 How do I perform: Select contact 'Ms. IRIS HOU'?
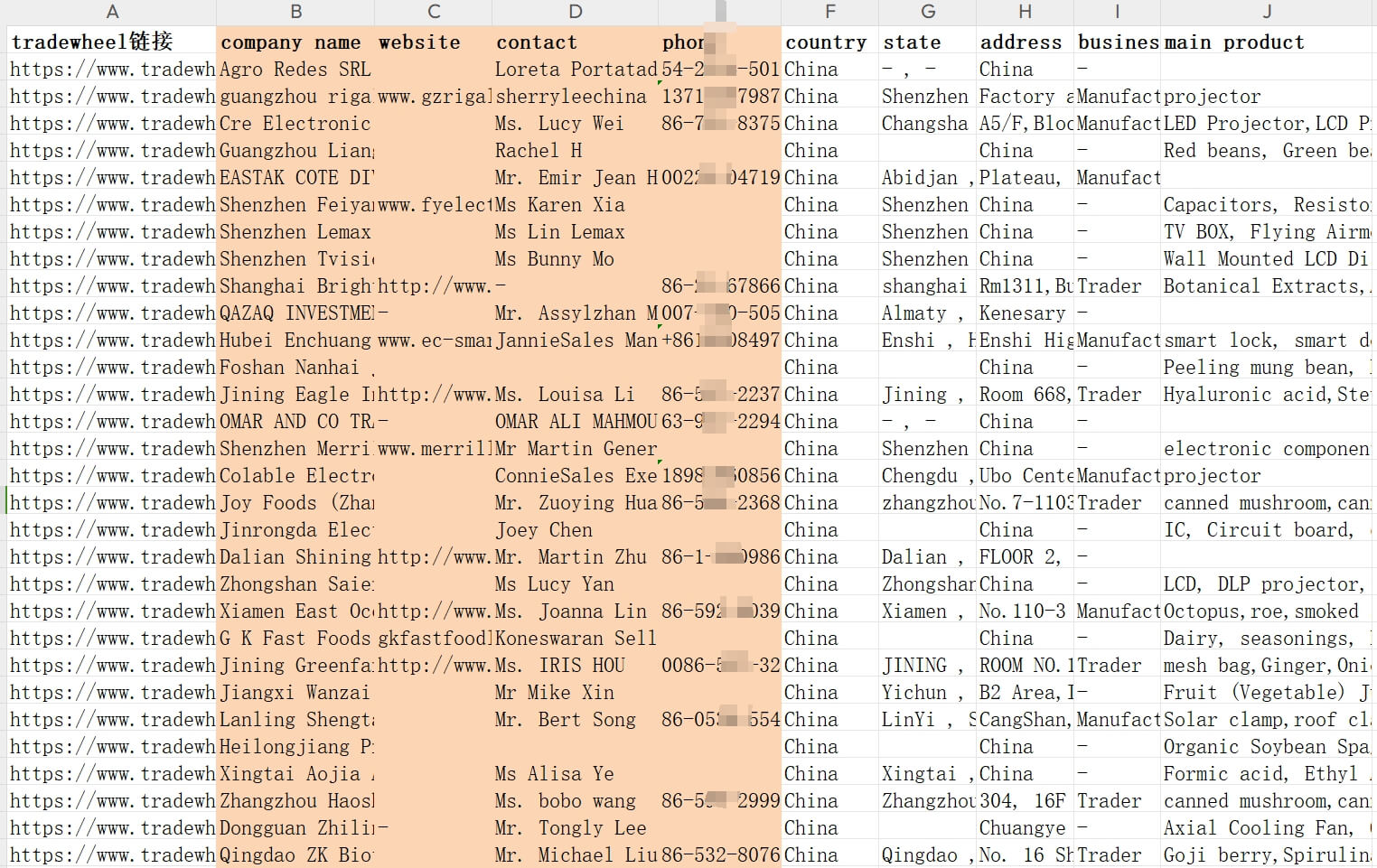coord(576,665)
